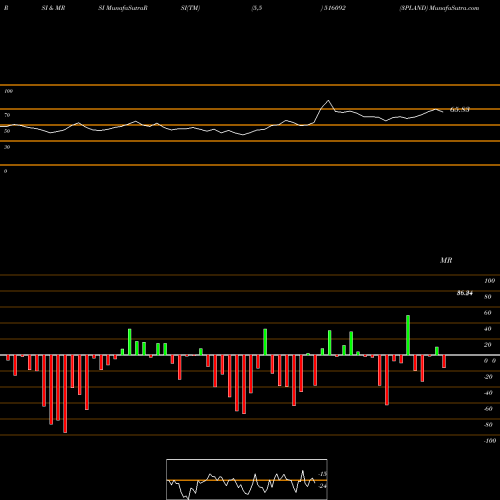The image size is (500, 500).
Task: Open the mini overview chart at bottom
Action: 247,479
